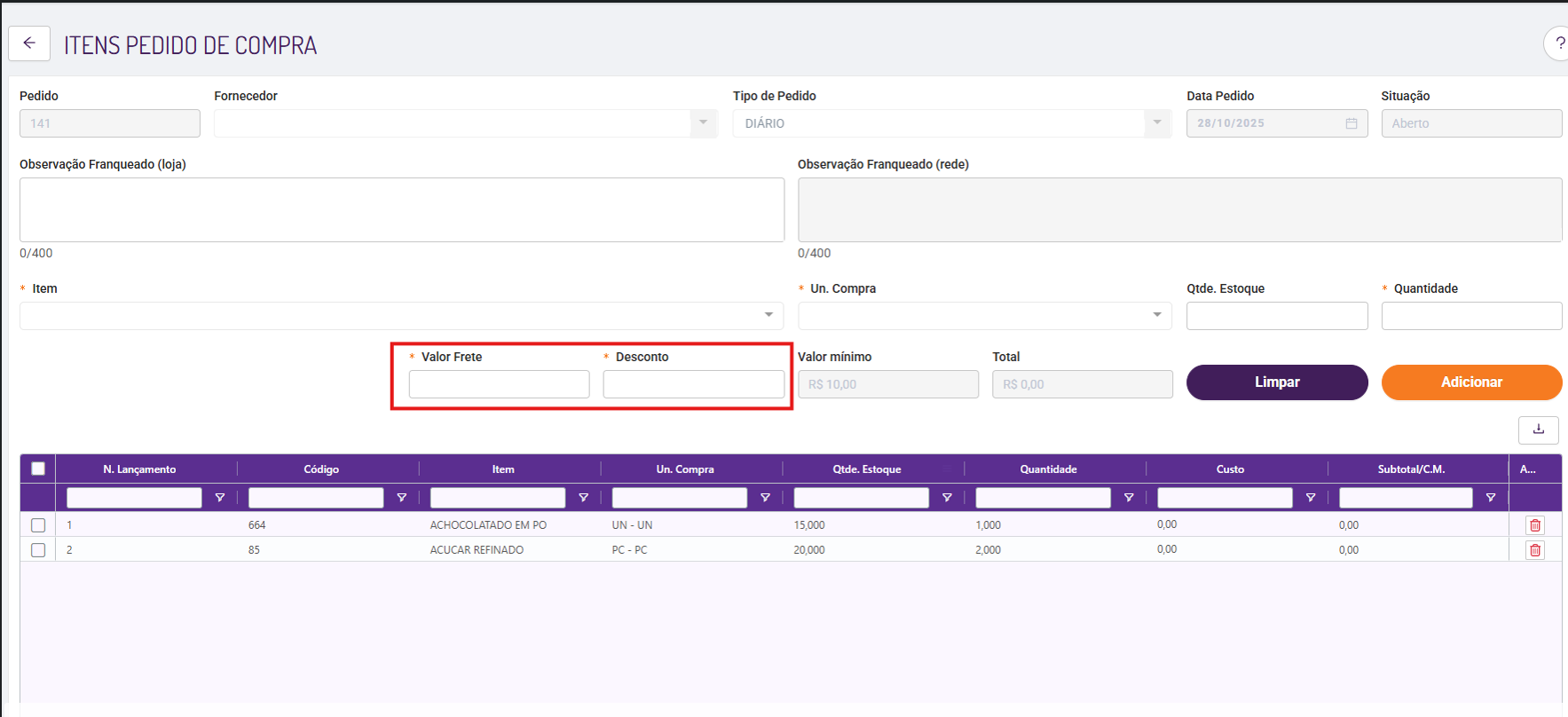Delete the ACHOCOLATADO EM PO row
Image resolution: width=1568 pixels, height=717 pixels.
[1534, 525]
